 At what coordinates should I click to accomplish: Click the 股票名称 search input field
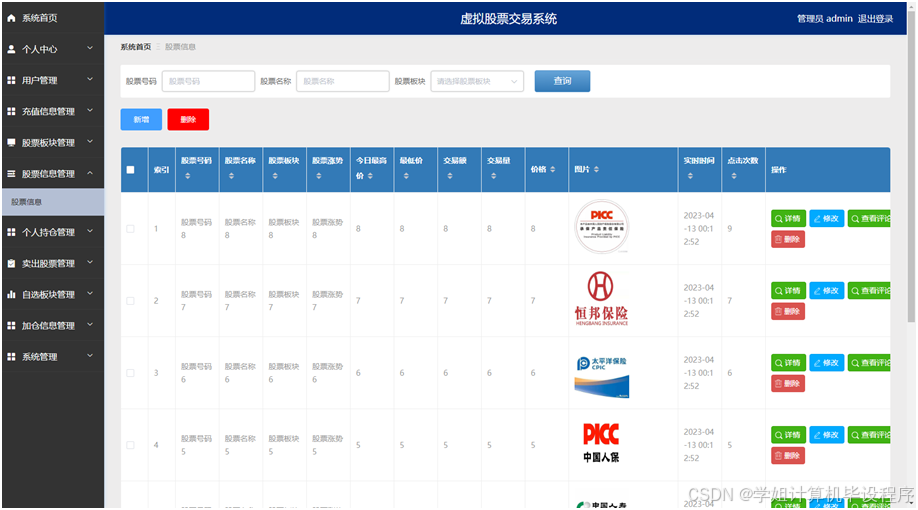(342, 81)
